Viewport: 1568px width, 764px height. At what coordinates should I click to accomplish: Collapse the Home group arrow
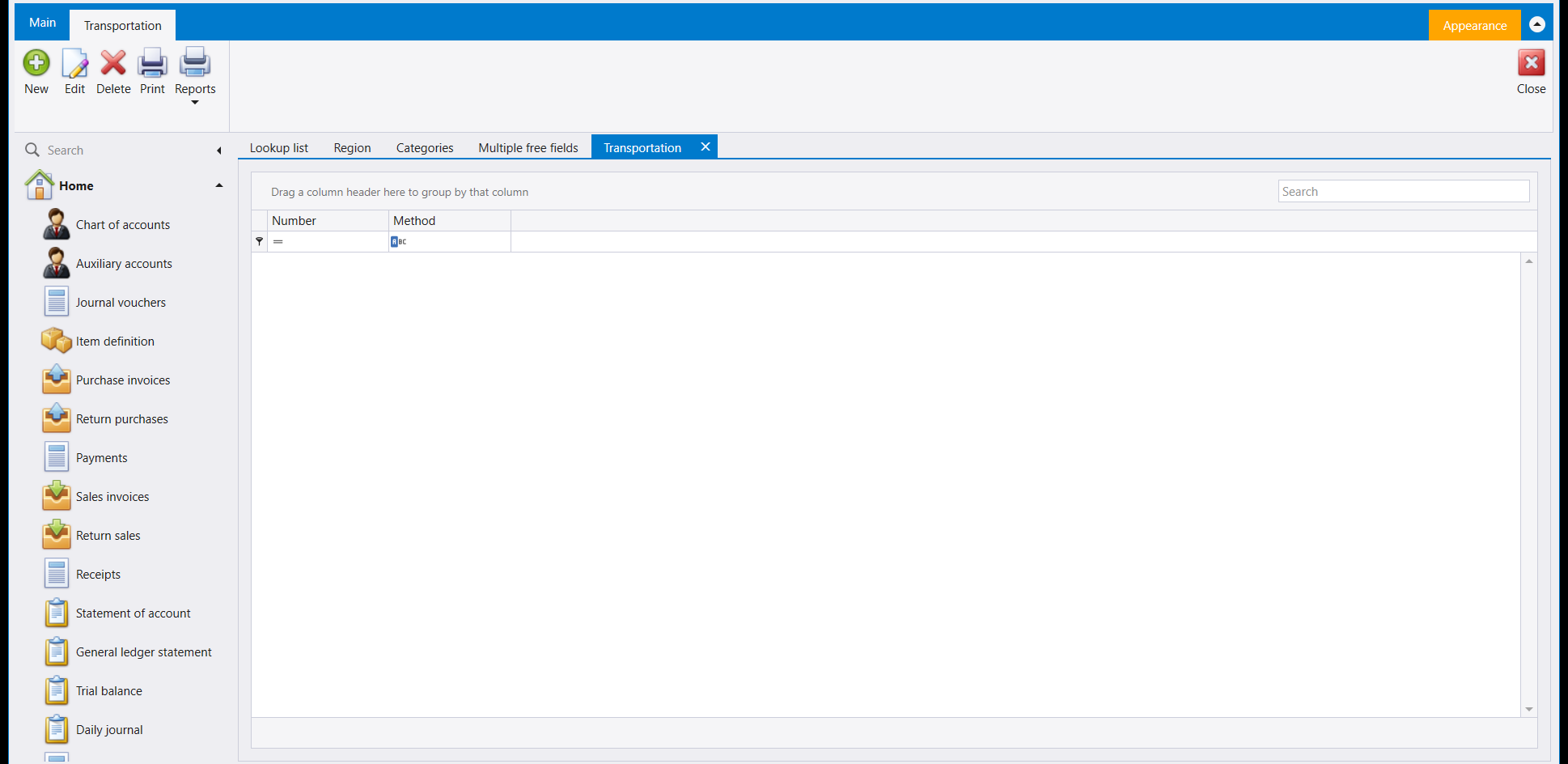pos(218,185)
